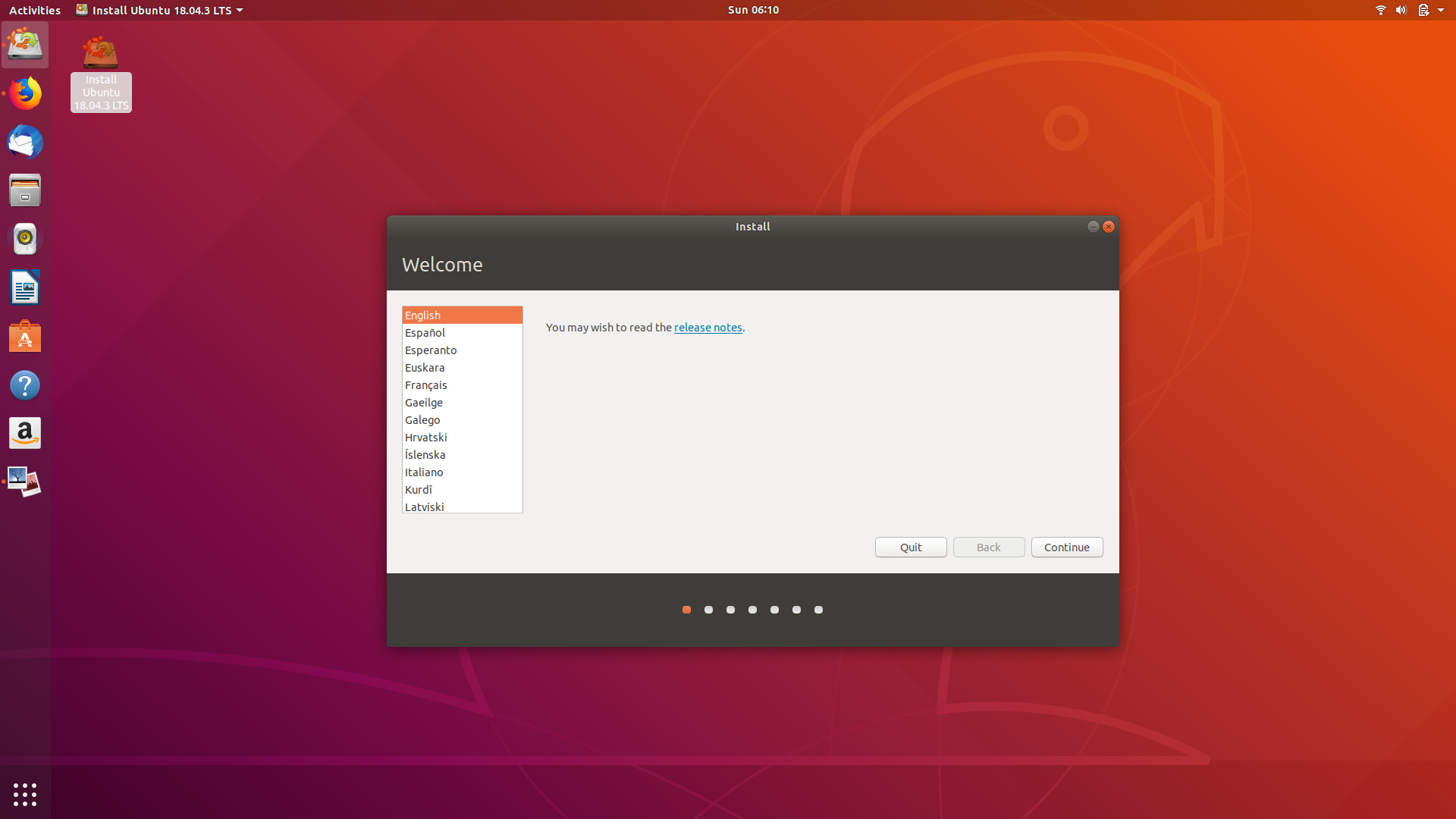1456x819 pixels.
Task: Launch Thunderbird mail from dock
Action: tap(25, 142)
